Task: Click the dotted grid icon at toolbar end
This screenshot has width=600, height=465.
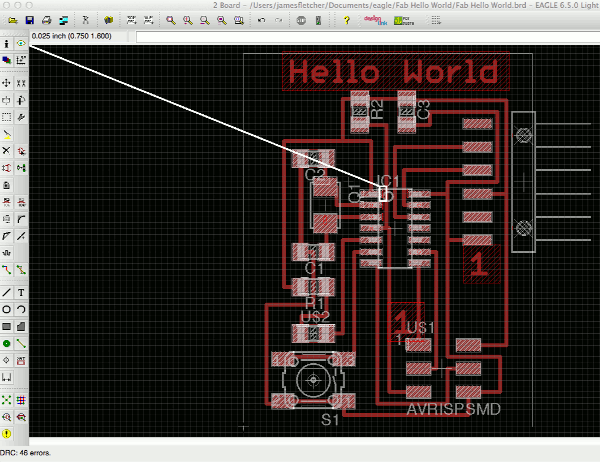Action: point(436,20)
